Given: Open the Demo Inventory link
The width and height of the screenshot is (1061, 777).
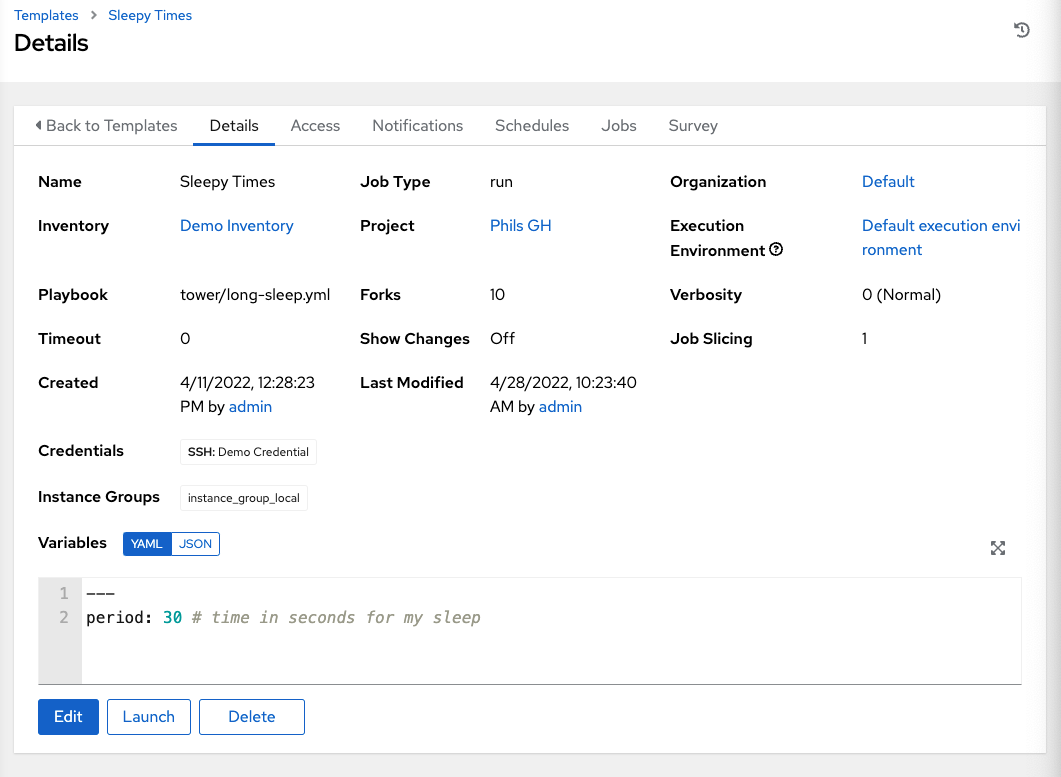Looking at the screenshot, I should coord(237,225).
